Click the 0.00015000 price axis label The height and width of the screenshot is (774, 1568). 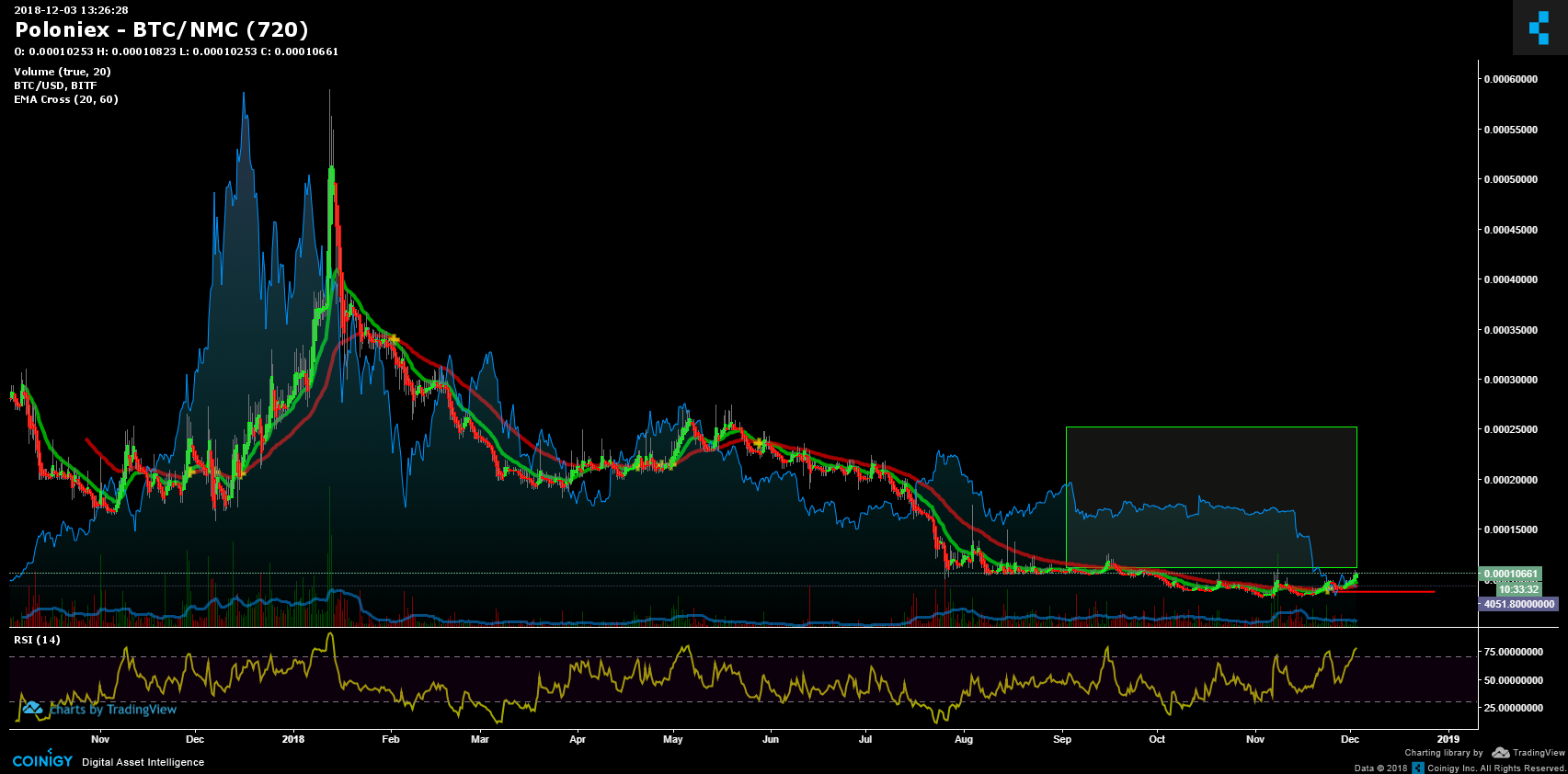pyautogui.click(x=1510, y=529)
